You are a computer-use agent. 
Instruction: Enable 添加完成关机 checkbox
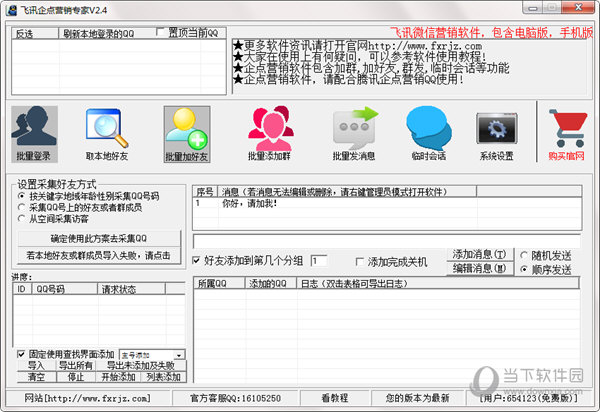point(360,262)
